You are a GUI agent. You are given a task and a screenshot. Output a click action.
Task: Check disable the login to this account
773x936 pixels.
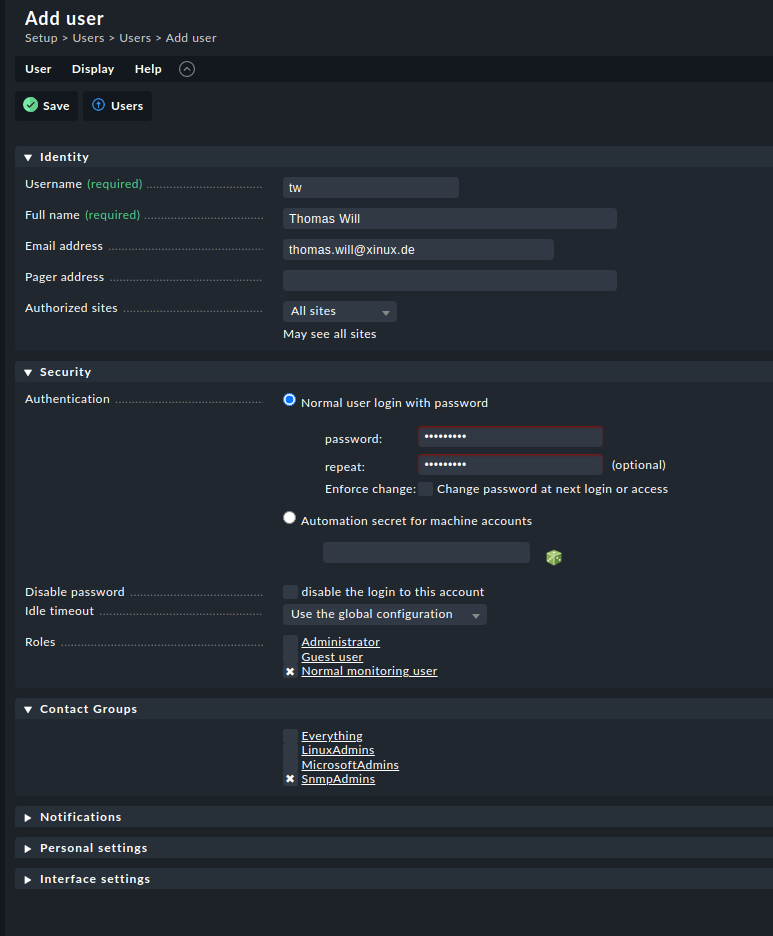point(290,592)
